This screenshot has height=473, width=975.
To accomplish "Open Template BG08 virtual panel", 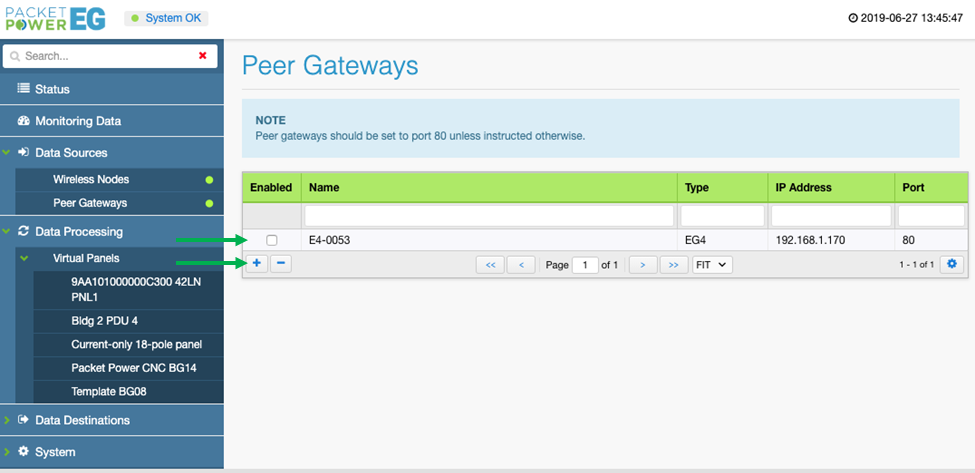I will click(x=109, y=391).
